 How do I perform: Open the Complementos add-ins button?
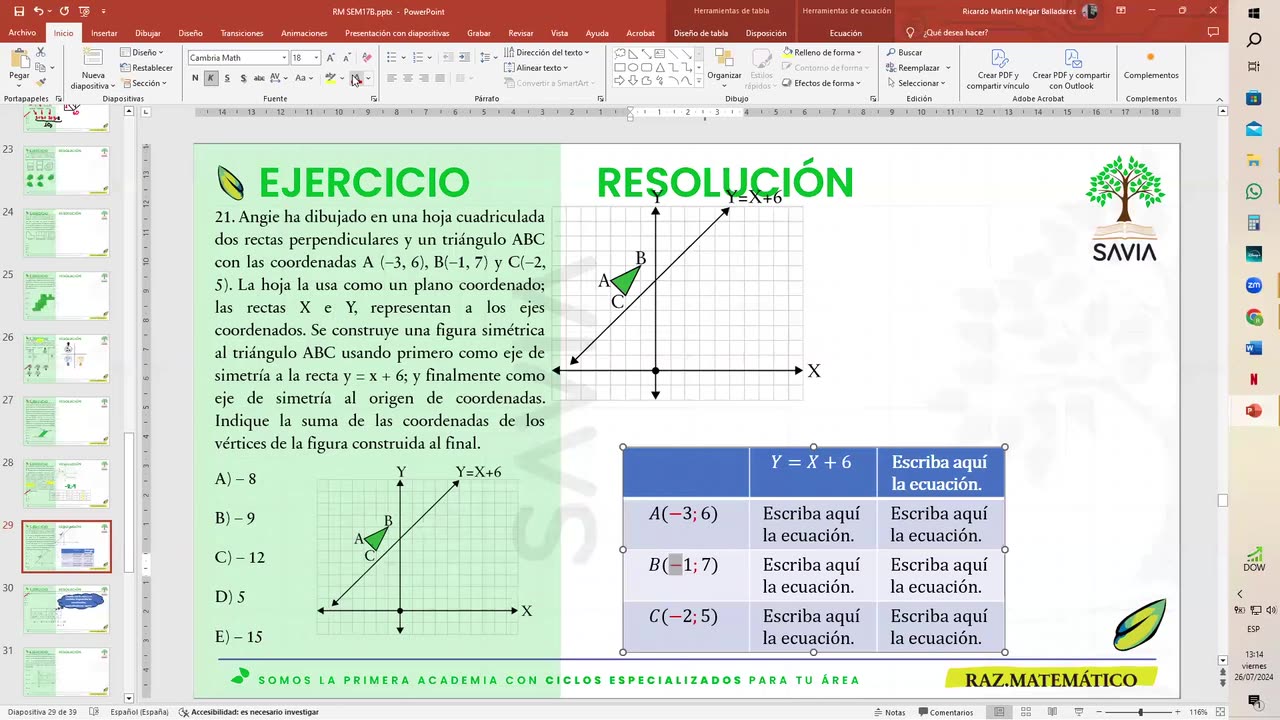(x=1151, y=66)
